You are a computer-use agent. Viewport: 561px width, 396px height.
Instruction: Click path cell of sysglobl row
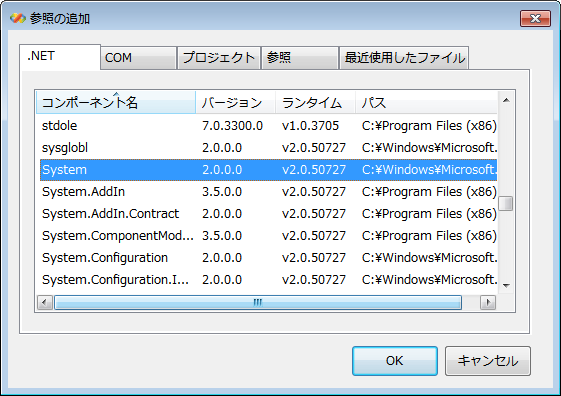(429, 148)
